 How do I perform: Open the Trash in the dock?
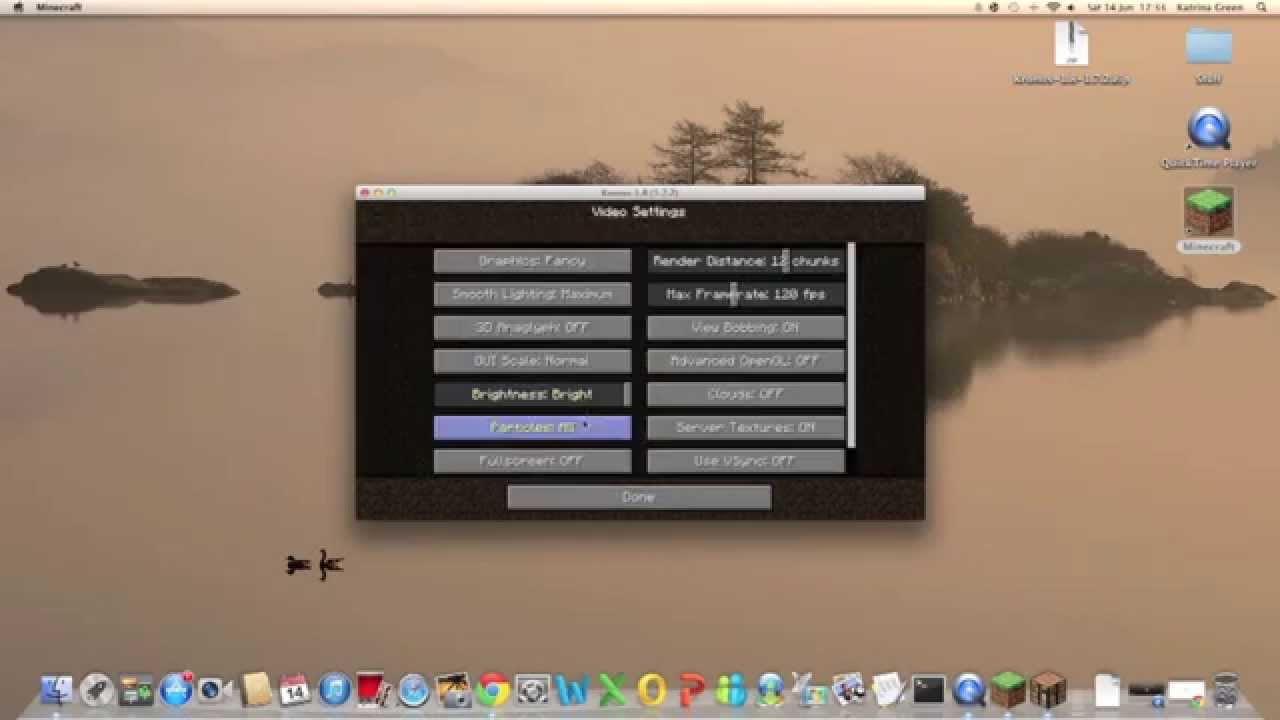coord(1226,690)
